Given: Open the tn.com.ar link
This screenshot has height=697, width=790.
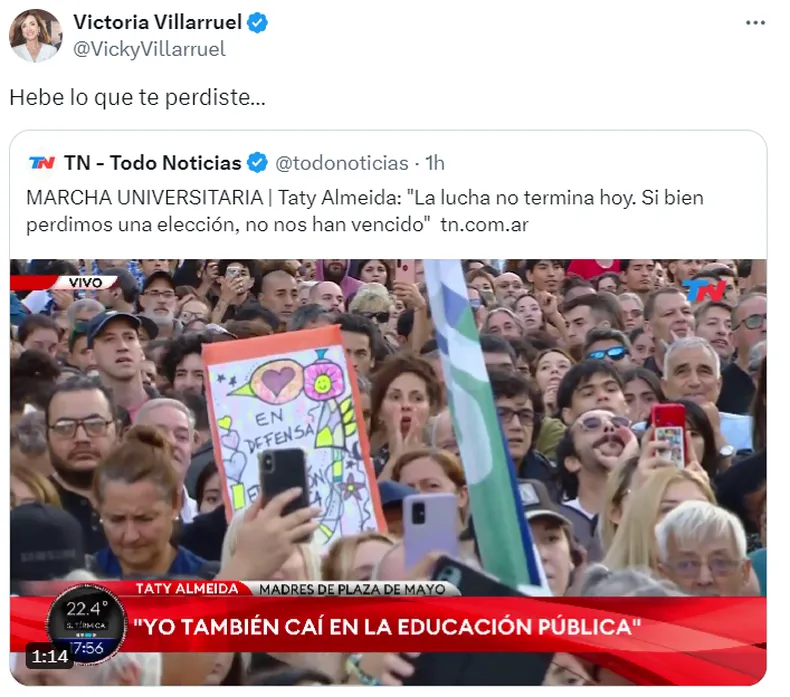Looking at the screenshot, I should (484, 225).
